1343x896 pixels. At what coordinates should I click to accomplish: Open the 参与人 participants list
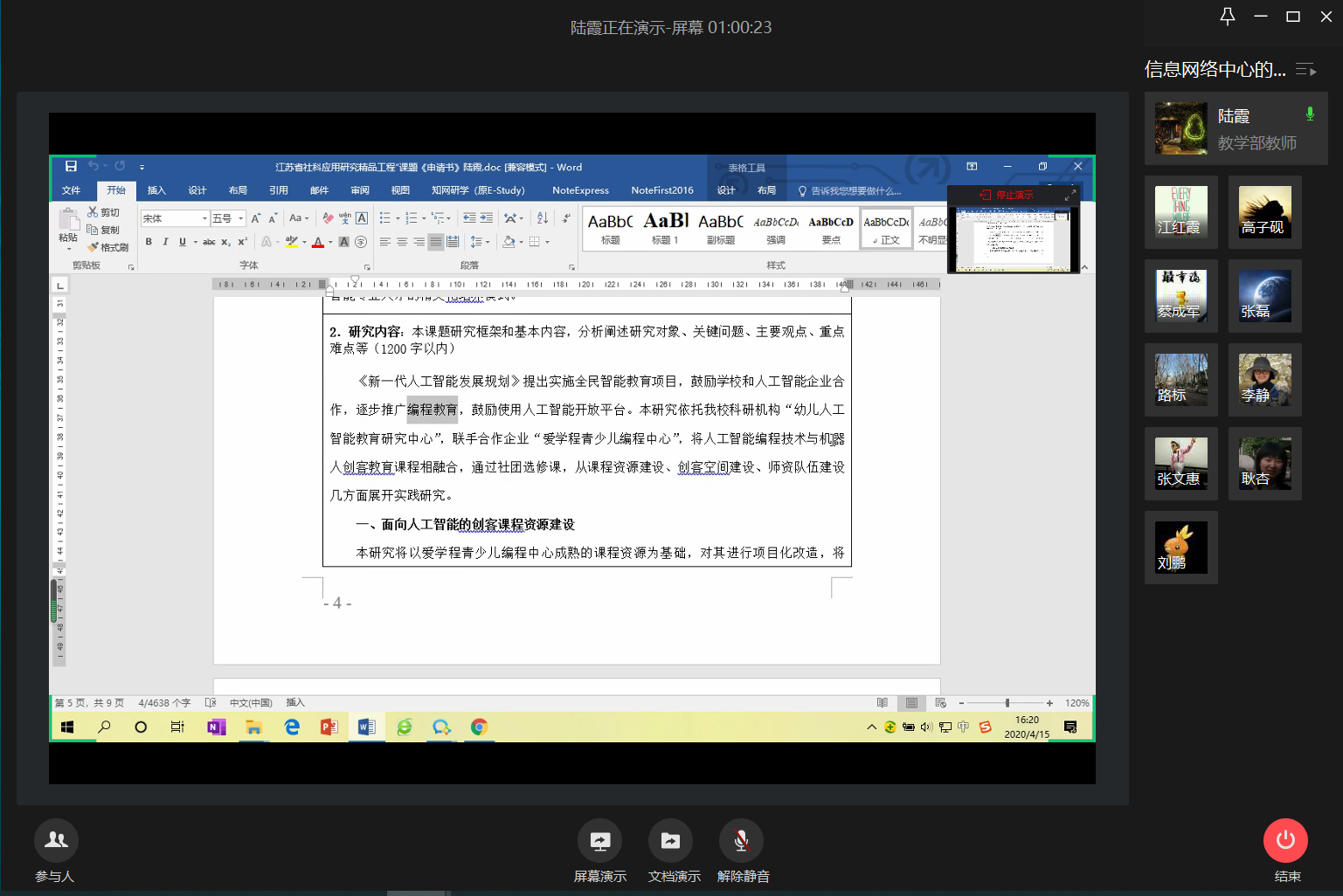coord(56,841)
